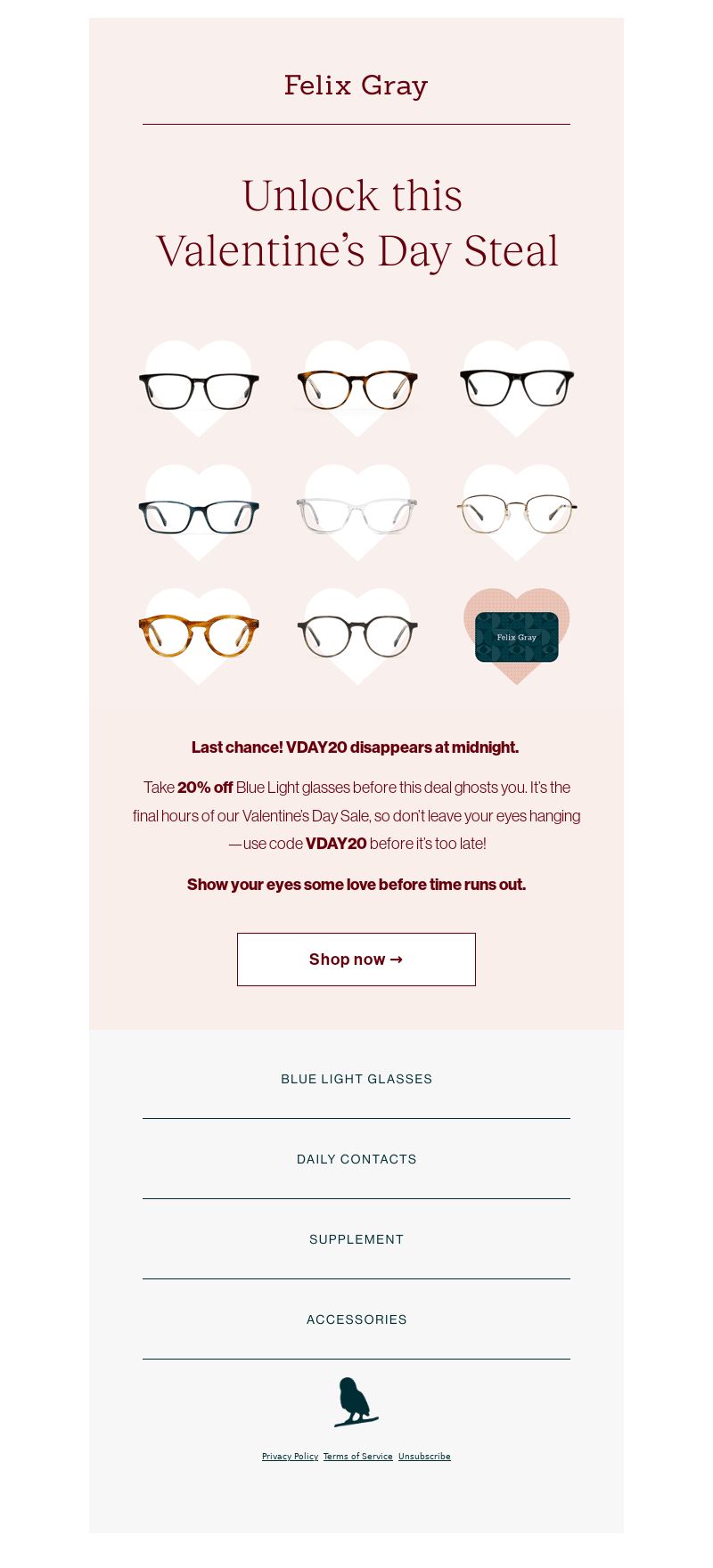
Task: Click the Felix Gray logo header
Action: point(356,86)
